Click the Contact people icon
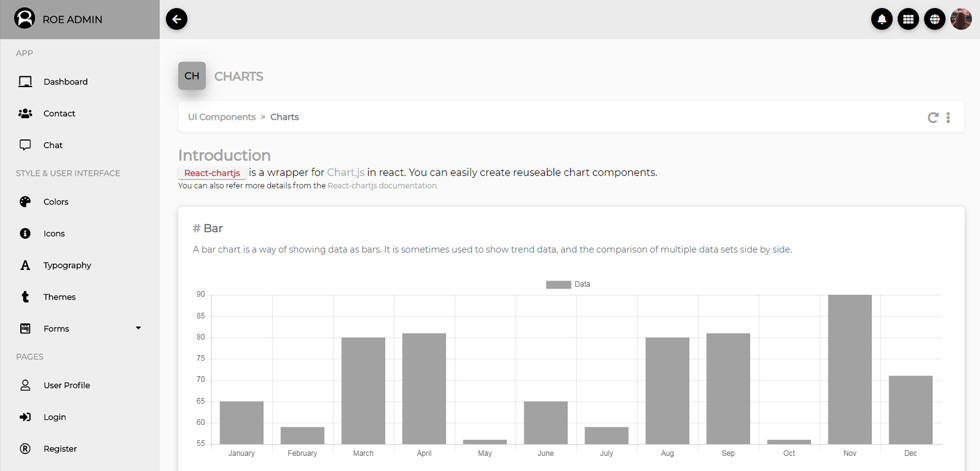This screenshot has width=980, height=471. (x=25, y=114)
